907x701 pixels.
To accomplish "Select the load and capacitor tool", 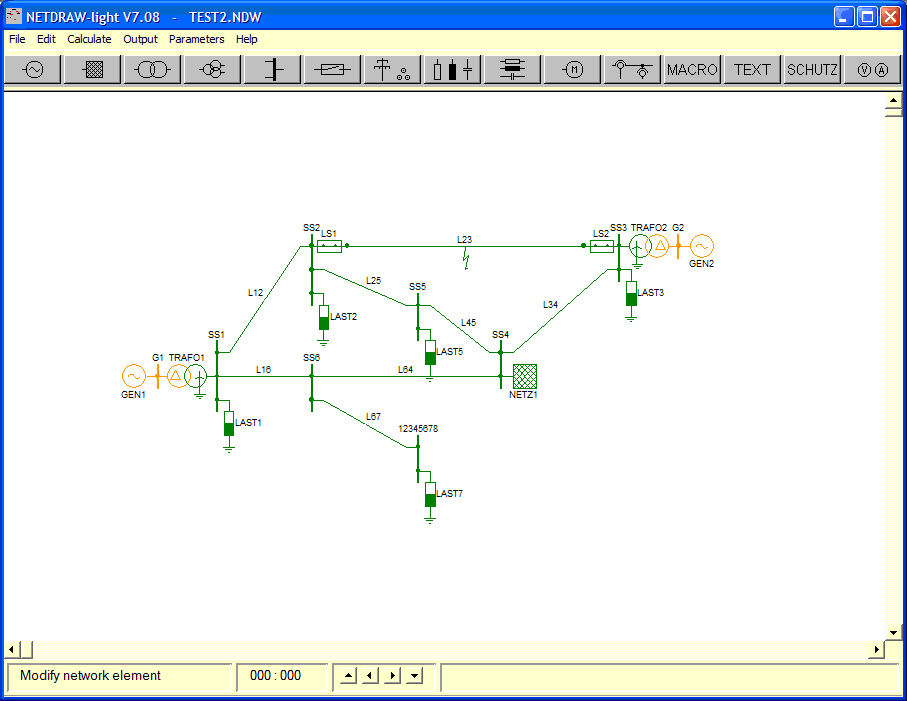I will coord(453,70).
